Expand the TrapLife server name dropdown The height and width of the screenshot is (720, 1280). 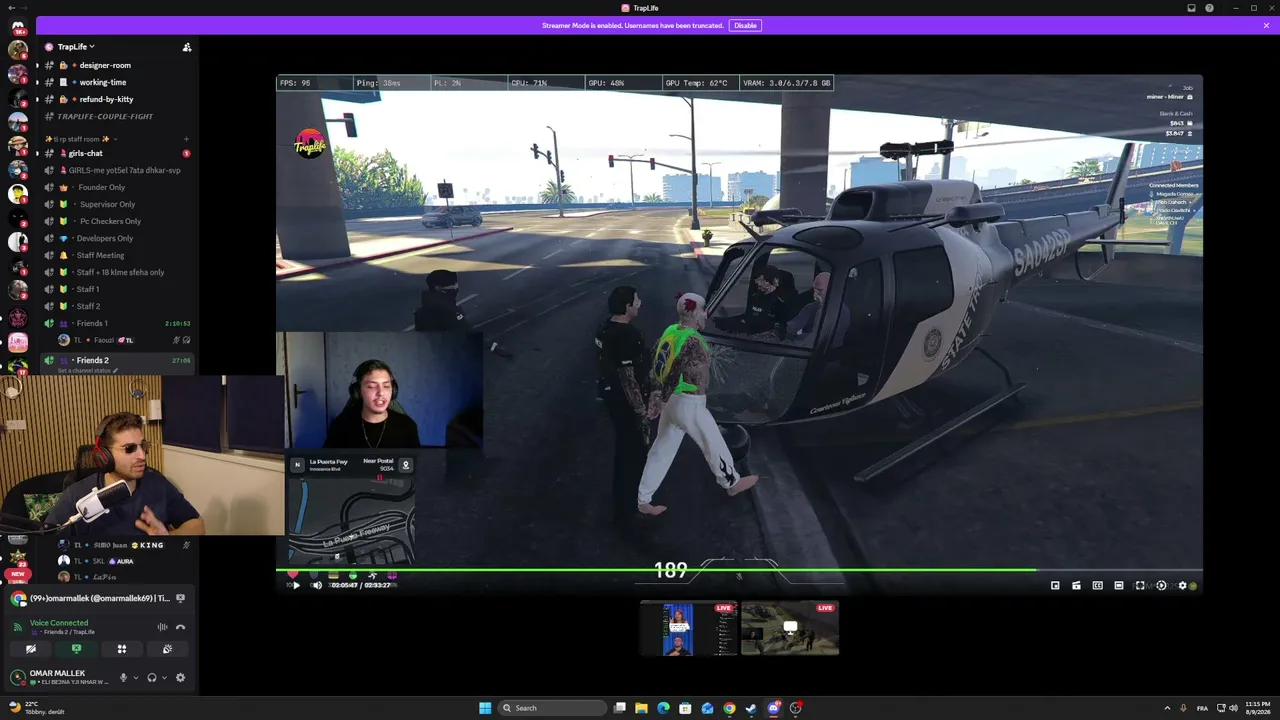76,47
